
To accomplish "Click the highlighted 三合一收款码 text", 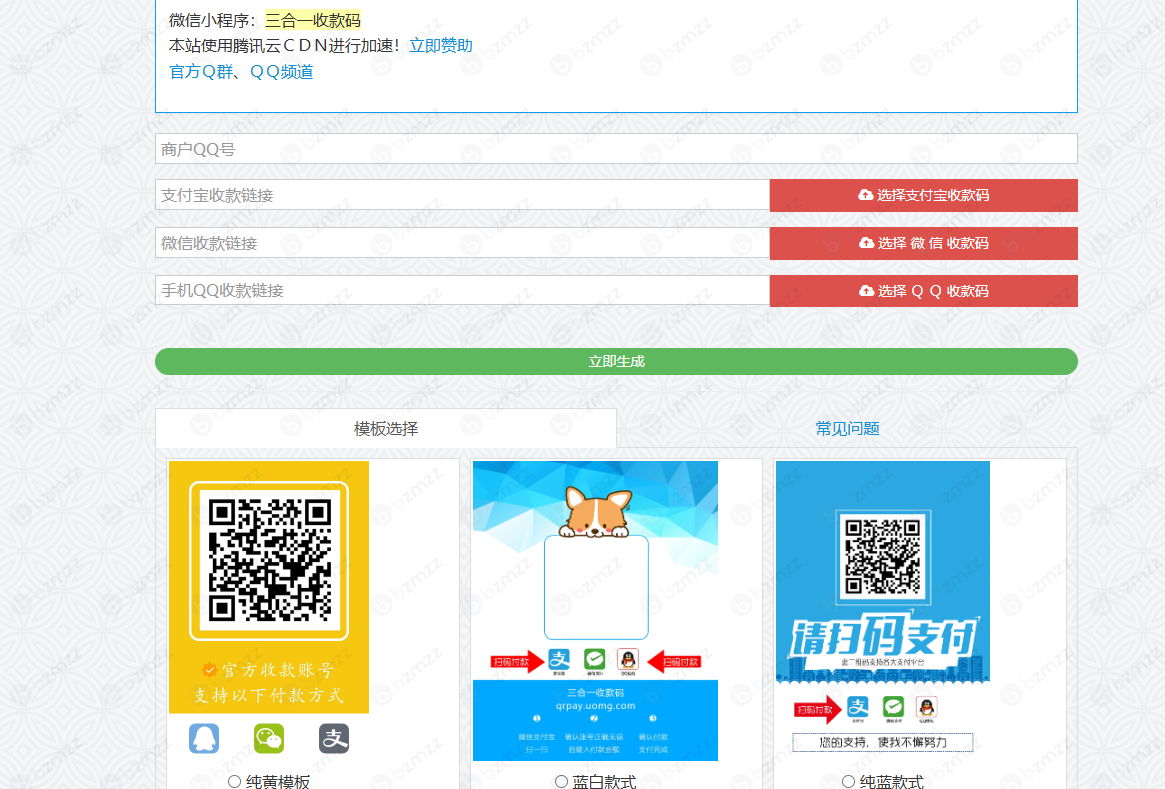I will point(313,20).
